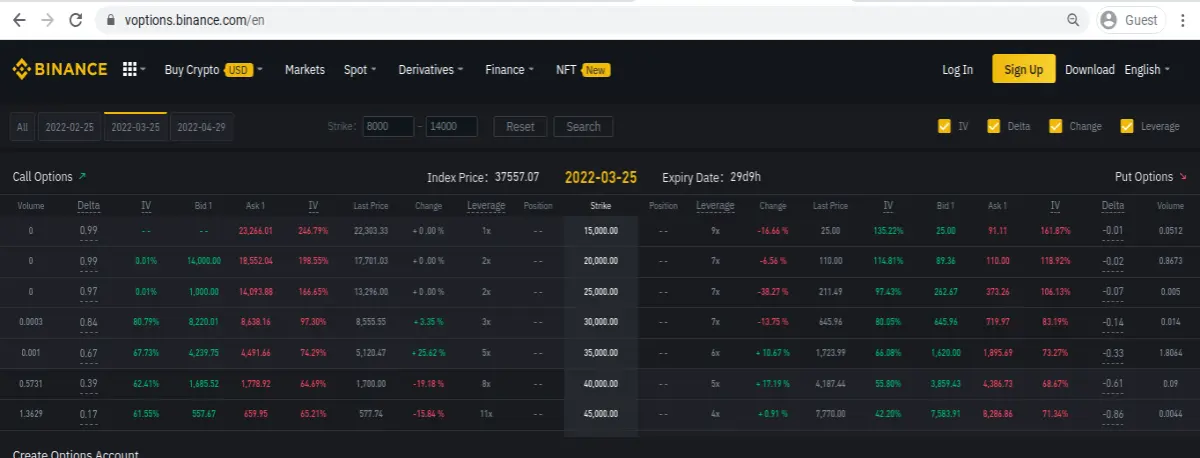Viewport: 1200px width, 458px height.
Task: Click the 35,000.00 strike cell
Action: 601,354
